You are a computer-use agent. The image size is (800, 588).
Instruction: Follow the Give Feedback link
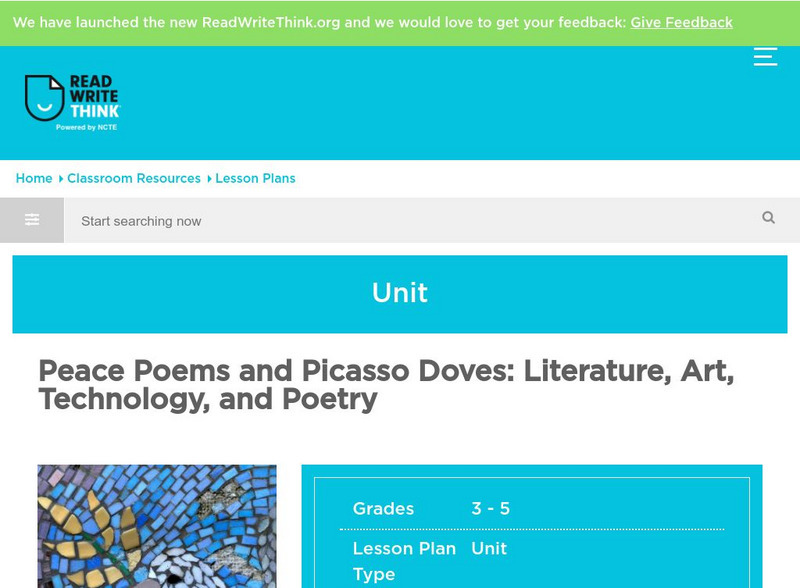(681, 22)
